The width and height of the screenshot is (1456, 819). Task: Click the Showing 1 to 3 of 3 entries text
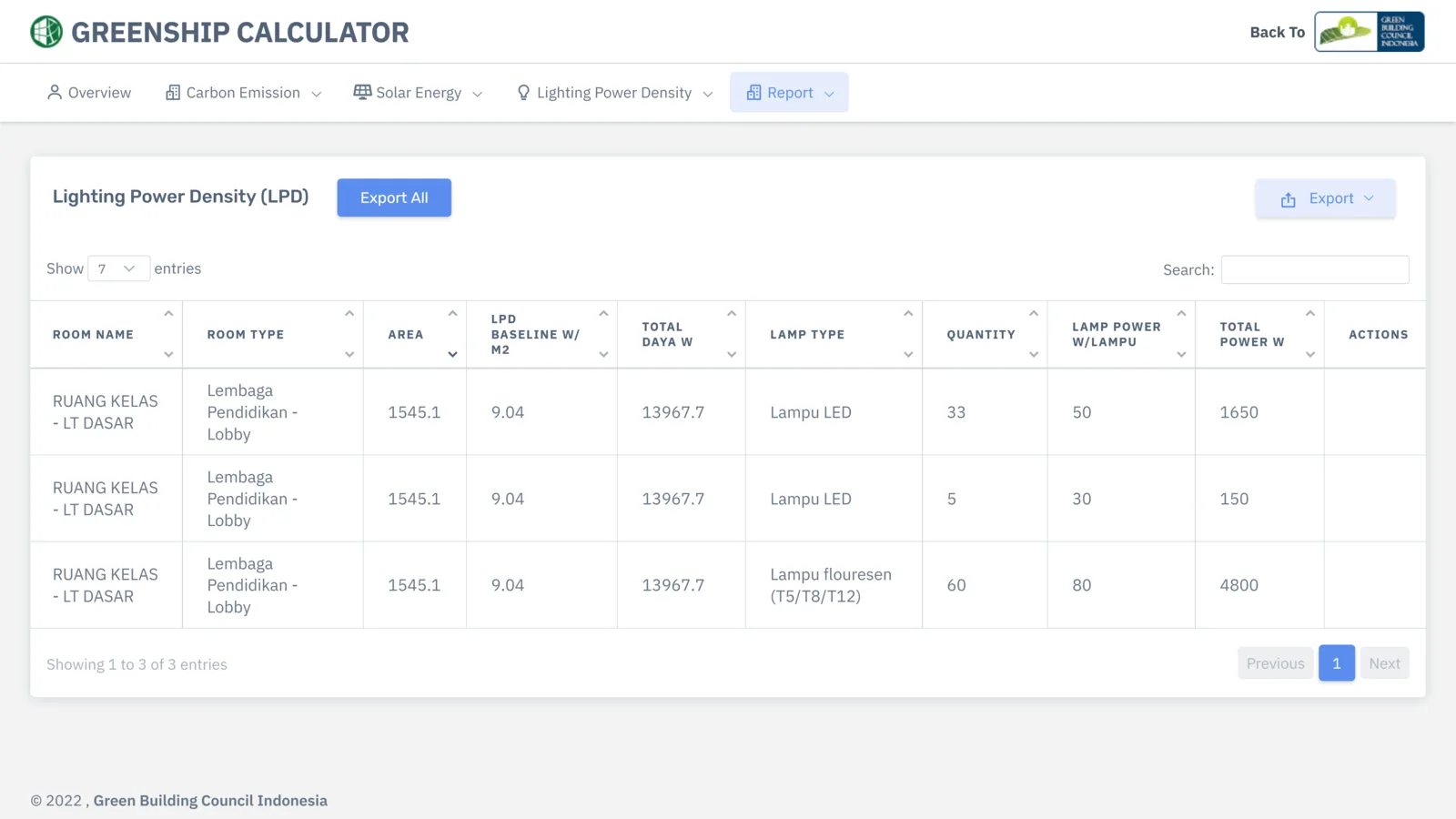[x=137, y=664]
